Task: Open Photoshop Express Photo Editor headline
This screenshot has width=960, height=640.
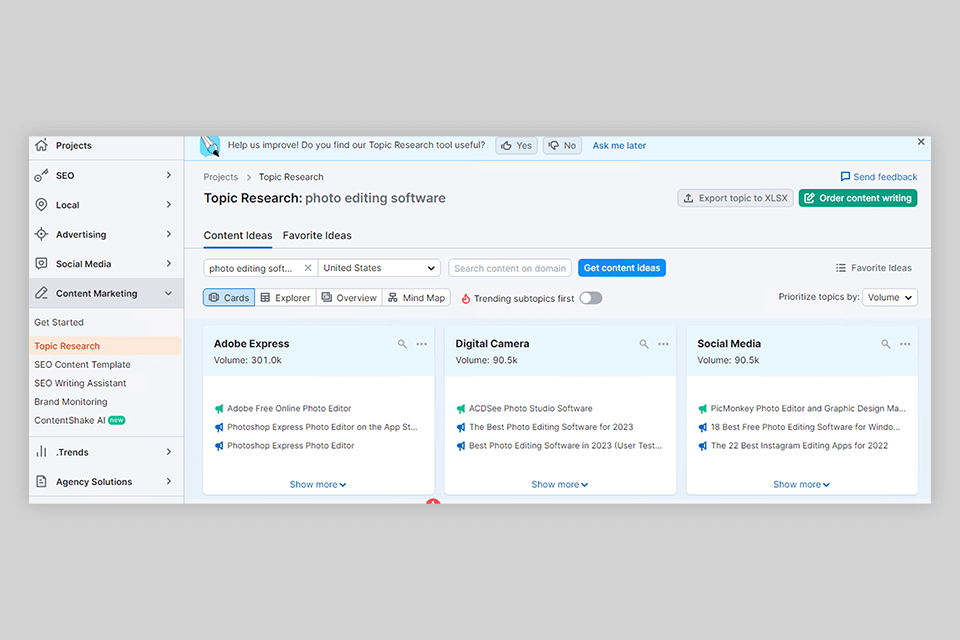Action: click(x=291, y=445)
